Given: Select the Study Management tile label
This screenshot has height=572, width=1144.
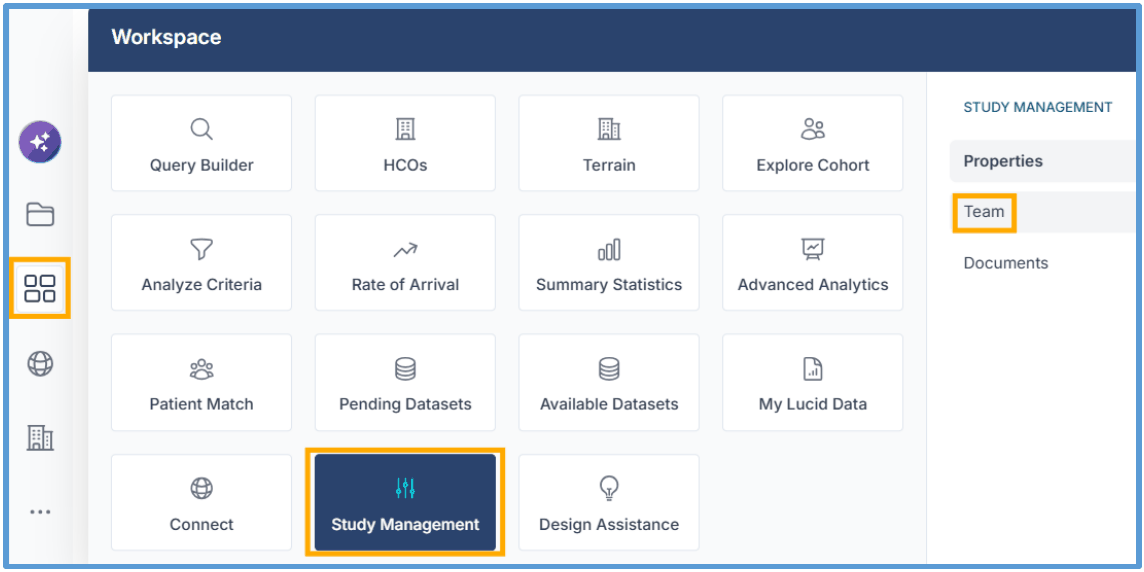Looking at the screenshot, I should click(405, 524).
